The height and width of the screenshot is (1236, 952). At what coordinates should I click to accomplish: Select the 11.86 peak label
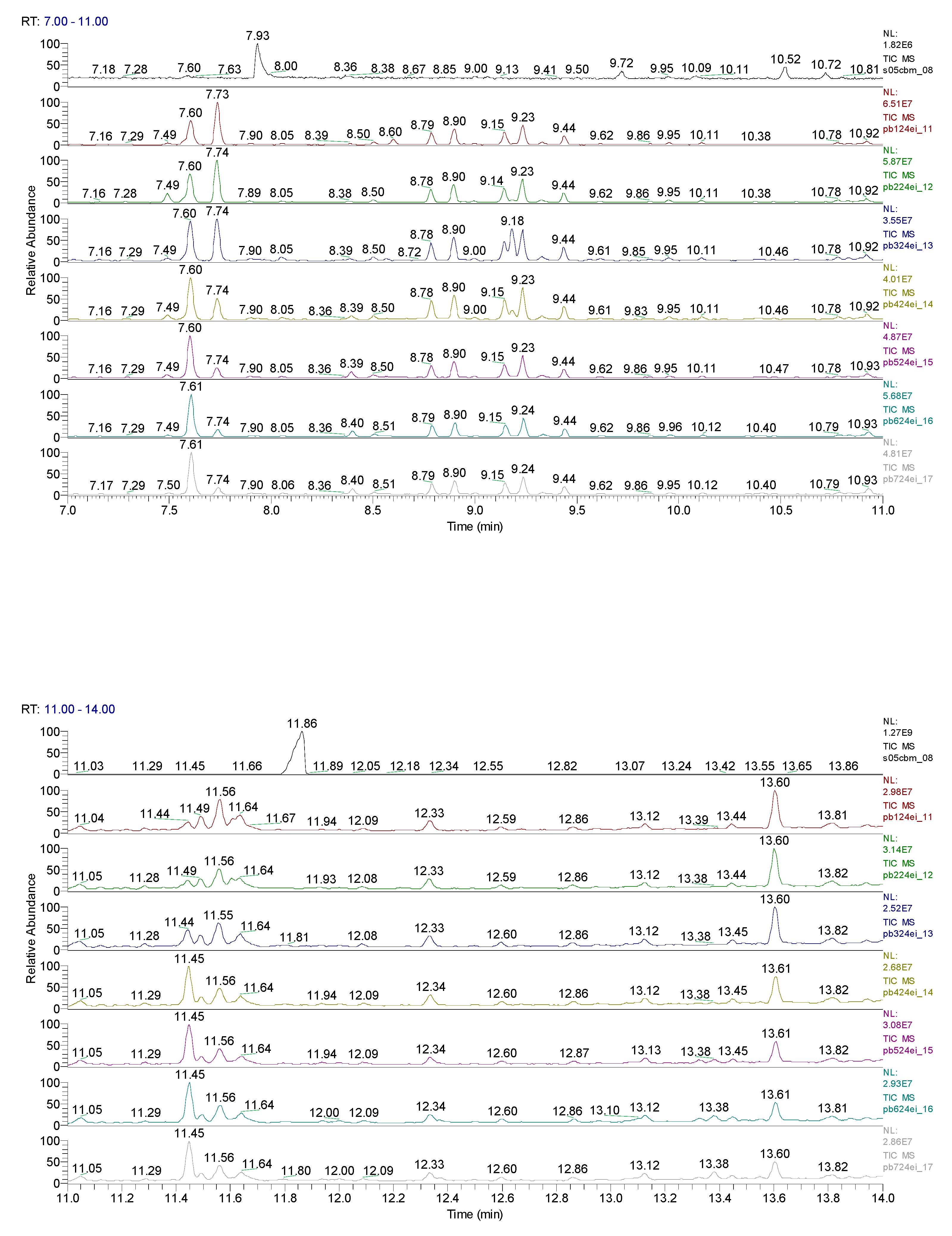302,723
